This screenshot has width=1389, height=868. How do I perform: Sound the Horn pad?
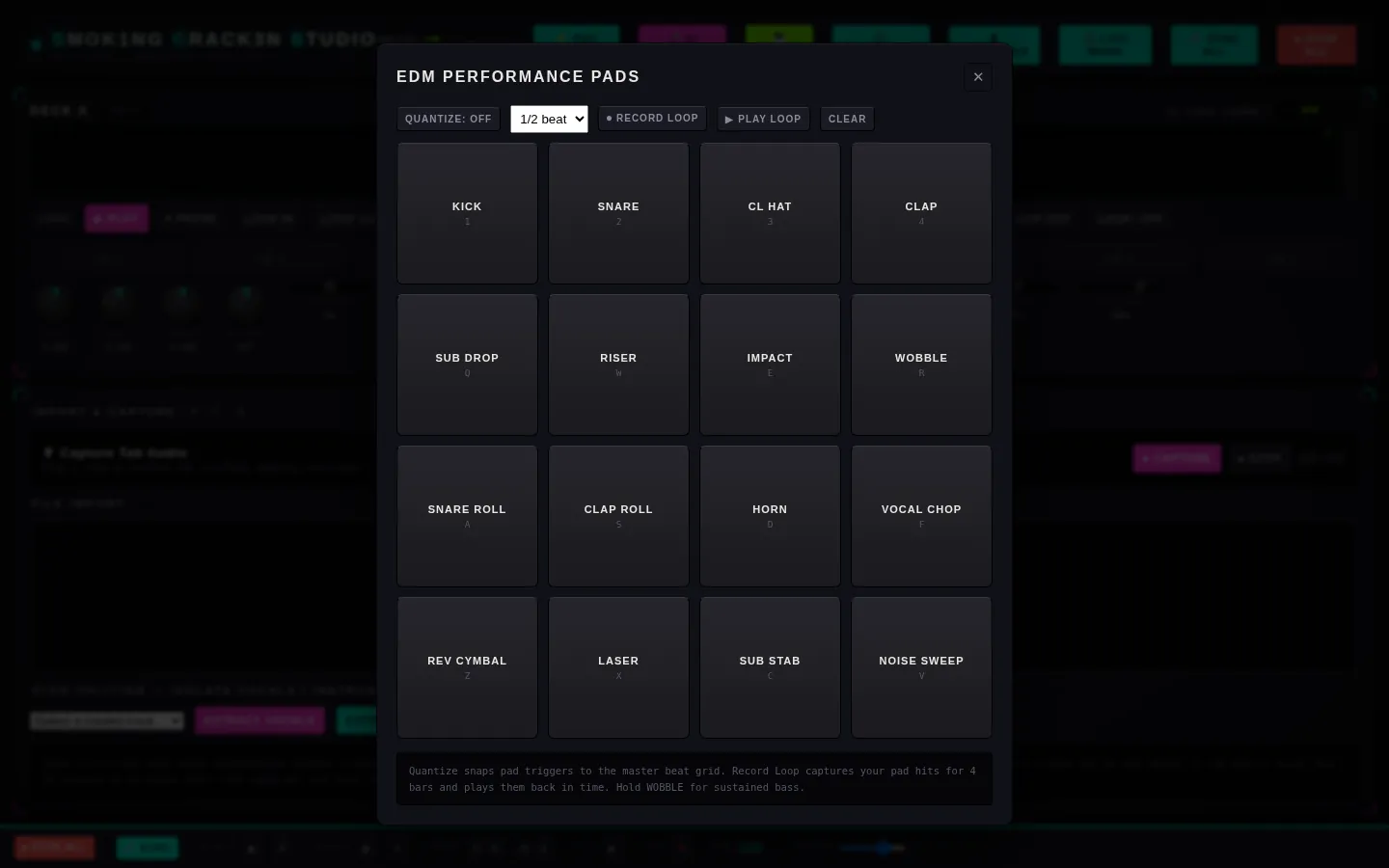[770, 516]
